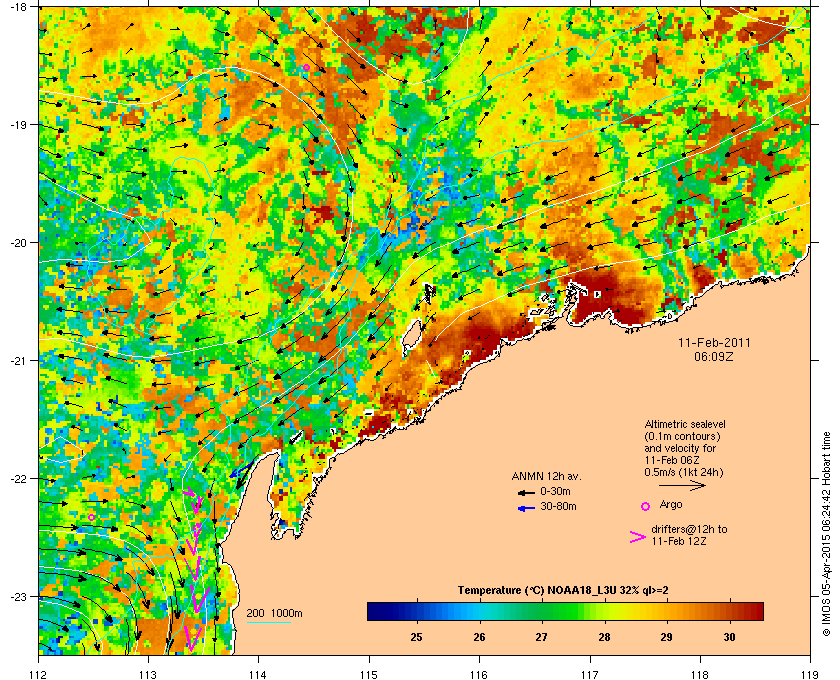Image resolution: width=840 pixels, height=680 pixels.
Task: Click the '200 1000m' depth label
Action: point(274,614)
